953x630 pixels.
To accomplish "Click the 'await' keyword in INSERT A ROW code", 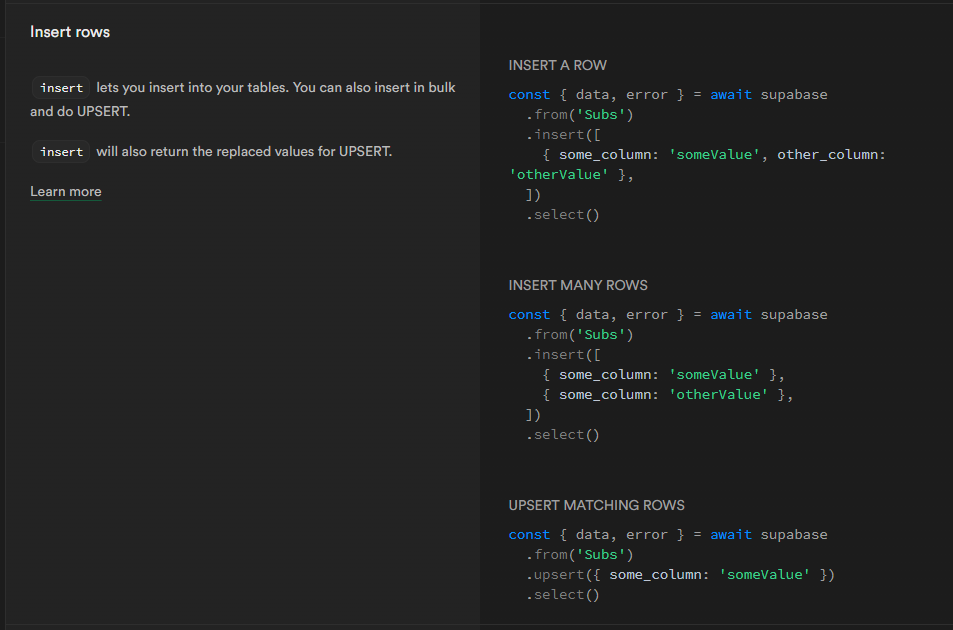I will coord(731,94).
